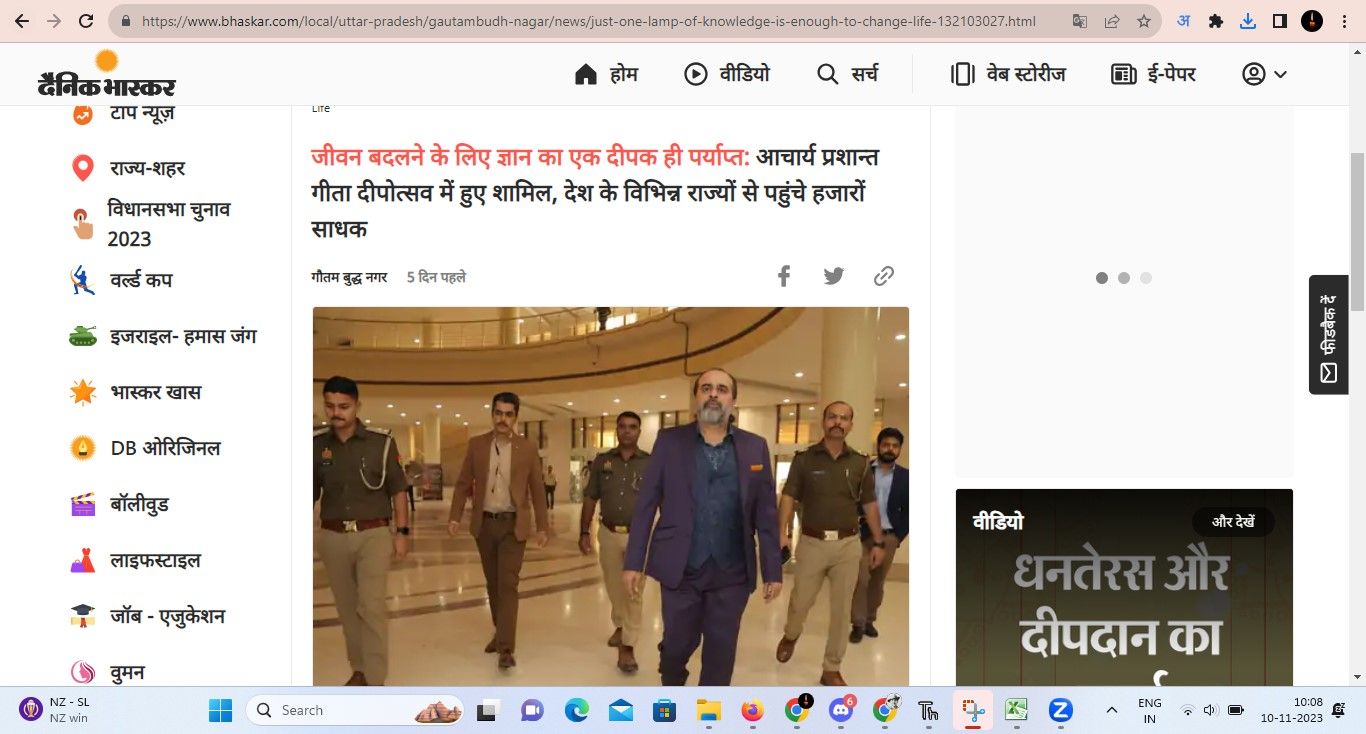Open ई-पेपर in top navigation
This screenshot has height=734, width=1366.
tap(1153, 74)
